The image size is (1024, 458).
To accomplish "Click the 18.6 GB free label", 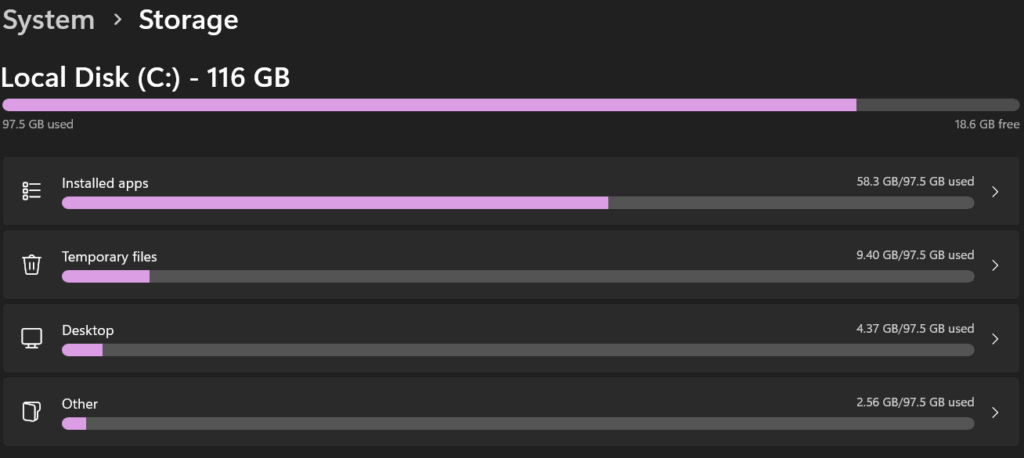I will tap(987, 124).
